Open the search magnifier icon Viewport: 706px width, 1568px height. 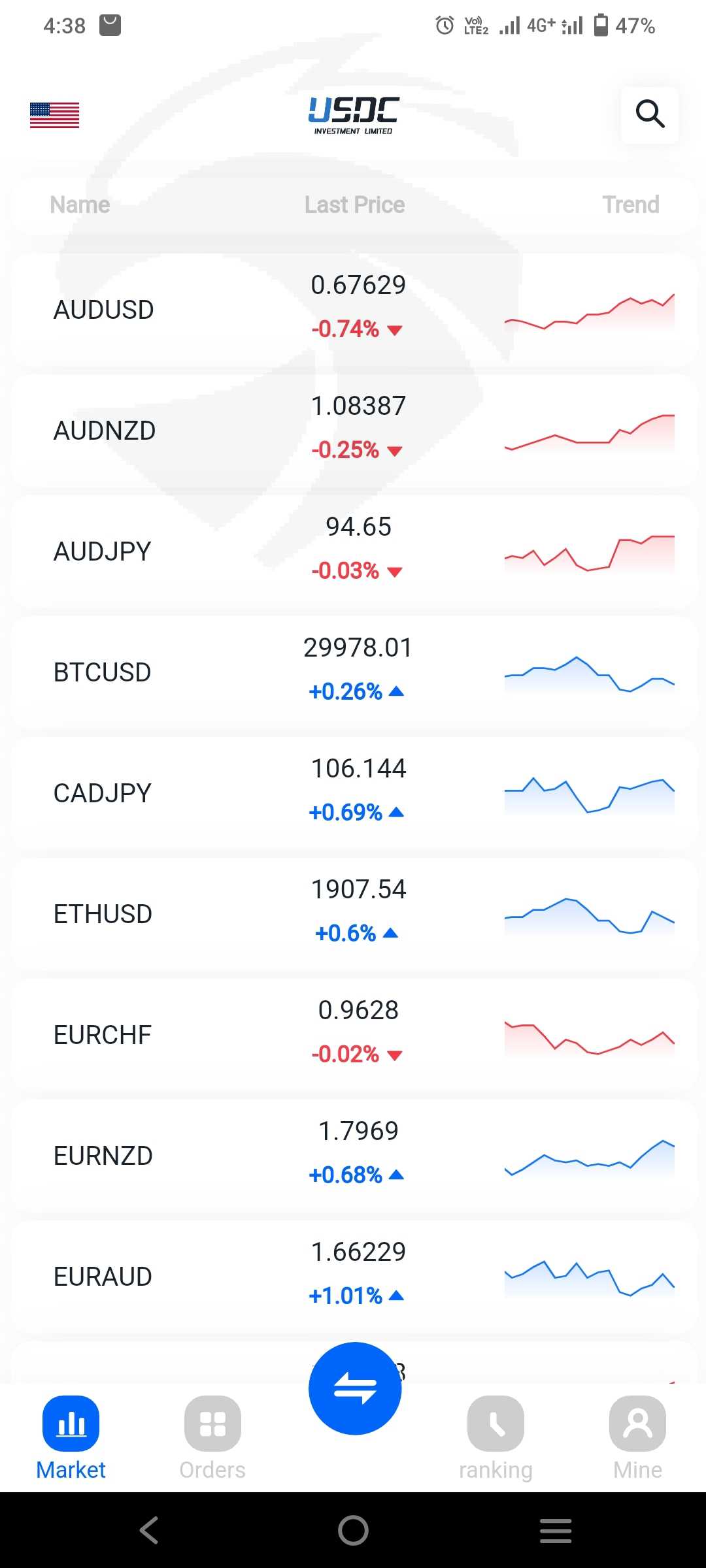point(650,114)
